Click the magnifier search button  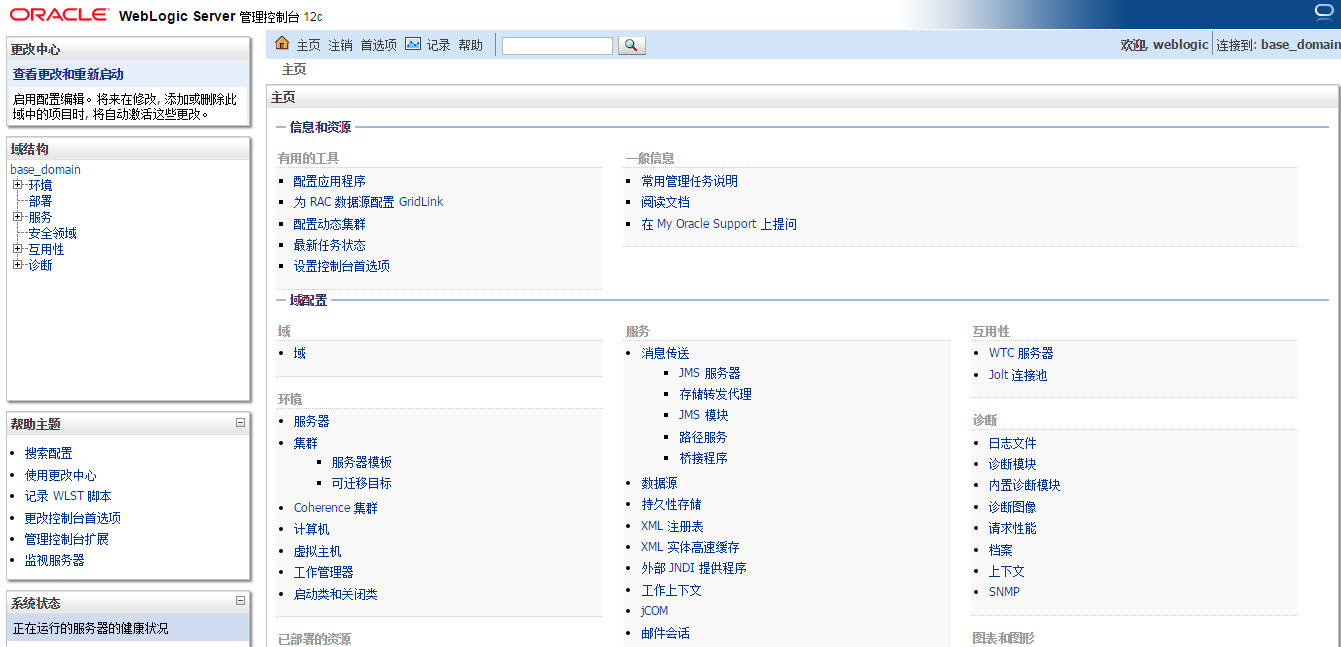click(632, 45)
